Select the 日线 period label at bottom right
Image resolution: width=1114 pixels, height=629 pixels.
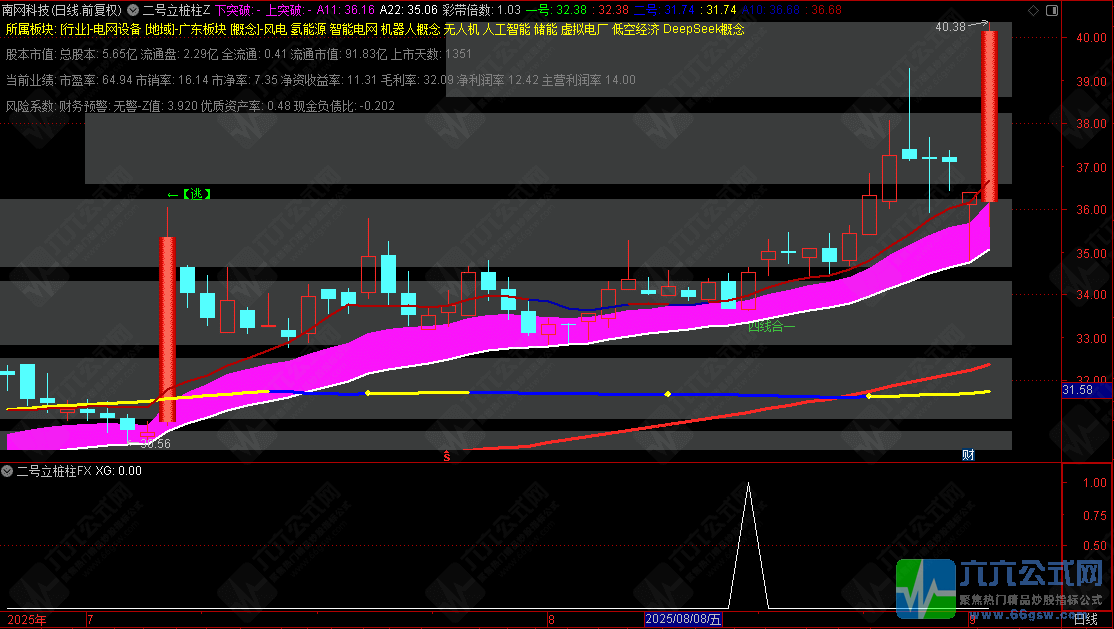(x=1086, y=620)
